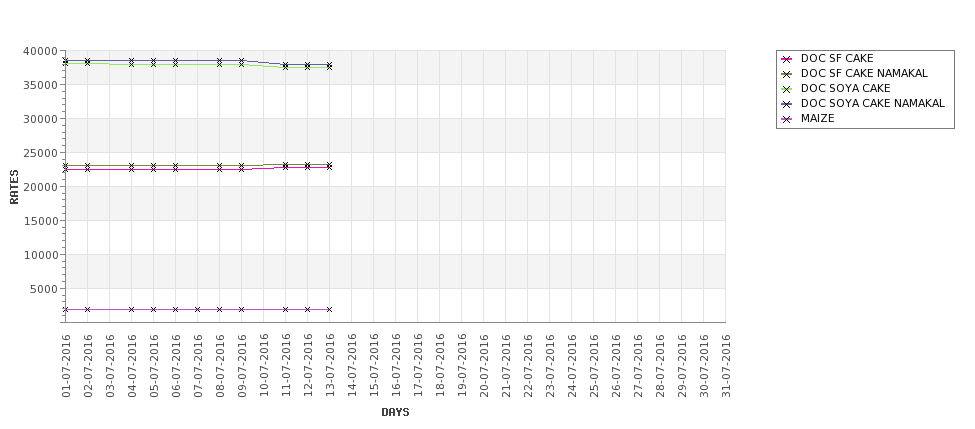This screenshot has height=429, width=975.
Task: Select the MAIZE data point on 13-07-2016
Action: tap(330, 309)
